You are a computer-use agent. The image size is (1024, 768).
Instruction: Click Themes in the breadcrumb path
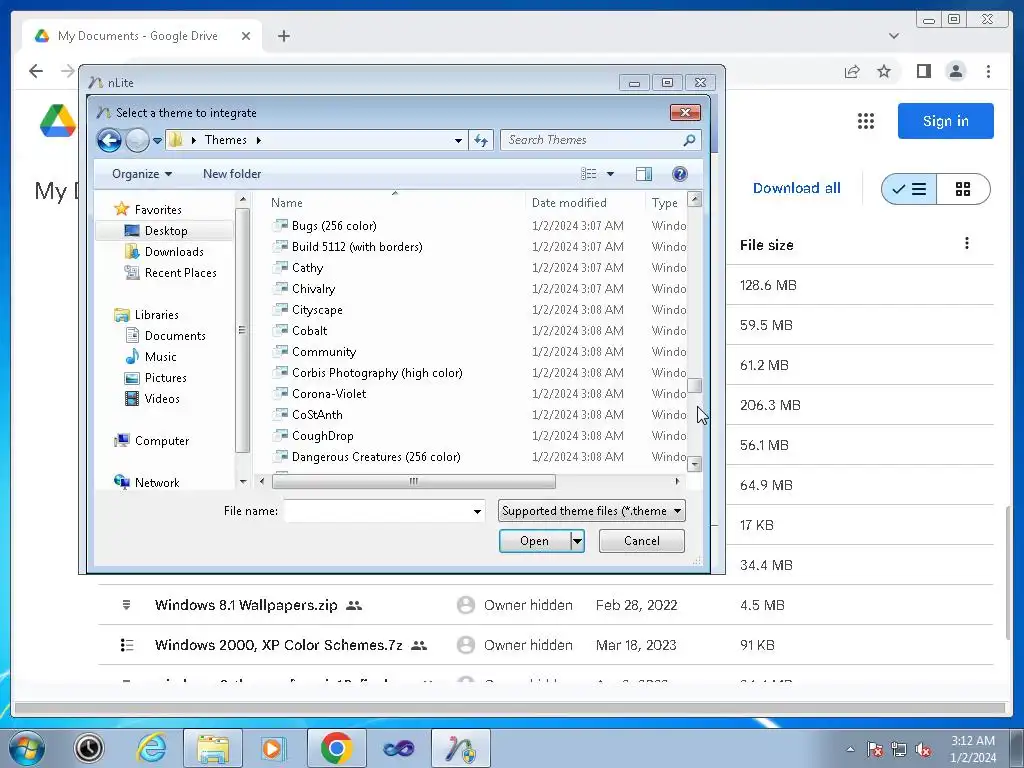coord(225,140)
